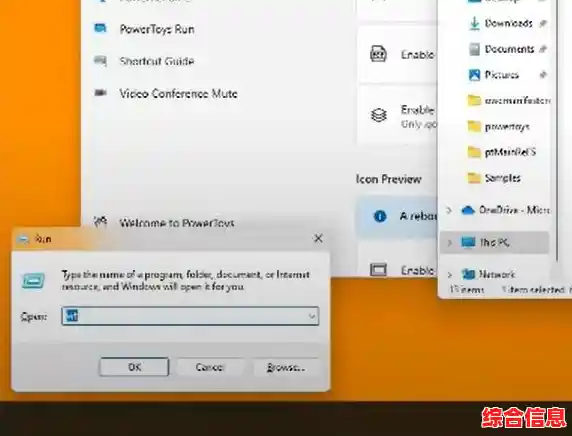This screenshot has width=572, height=436.
Task: Click the Icon Preview section heading
Action: pyautogui.click(x=389, y=179)
